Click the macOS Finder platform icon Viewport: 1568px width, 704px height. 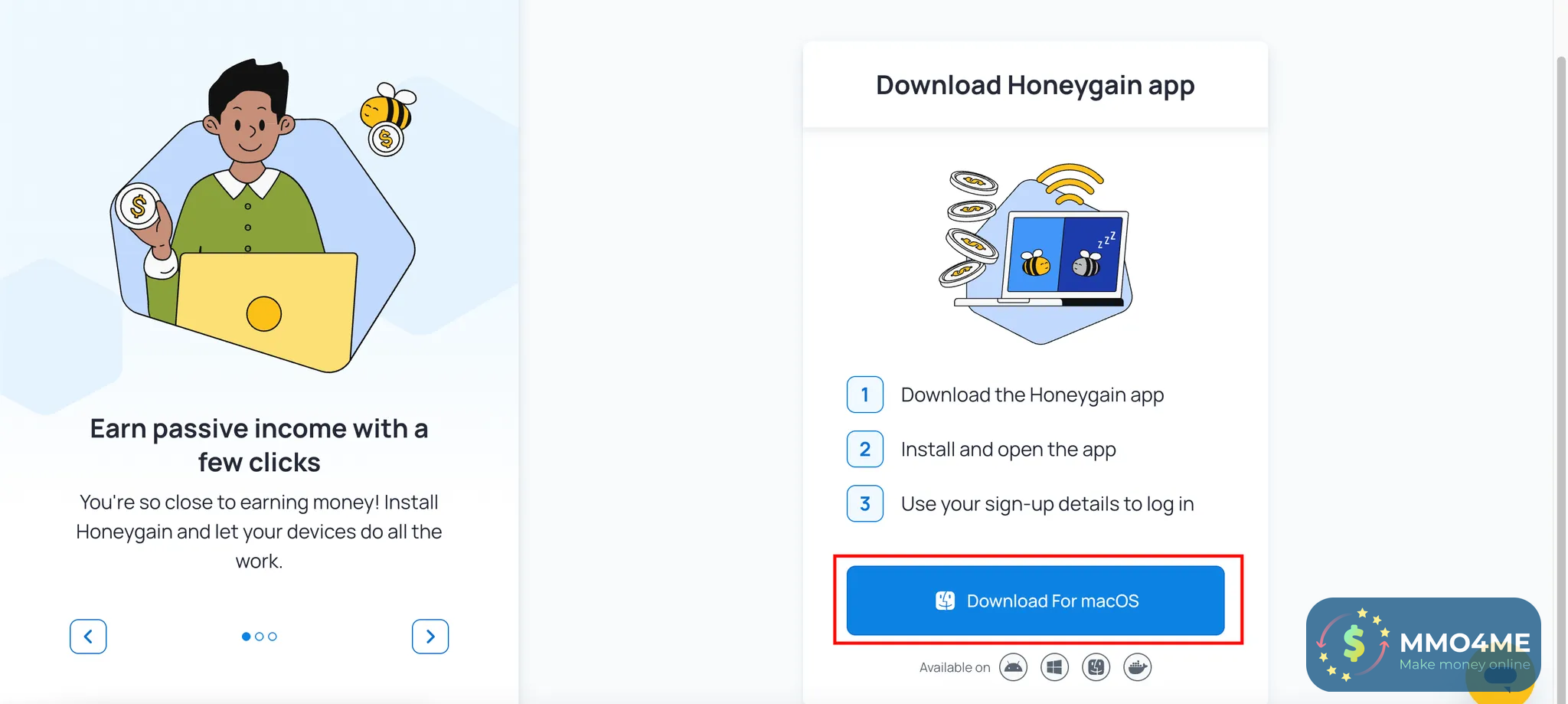(x=1096, y=667)
